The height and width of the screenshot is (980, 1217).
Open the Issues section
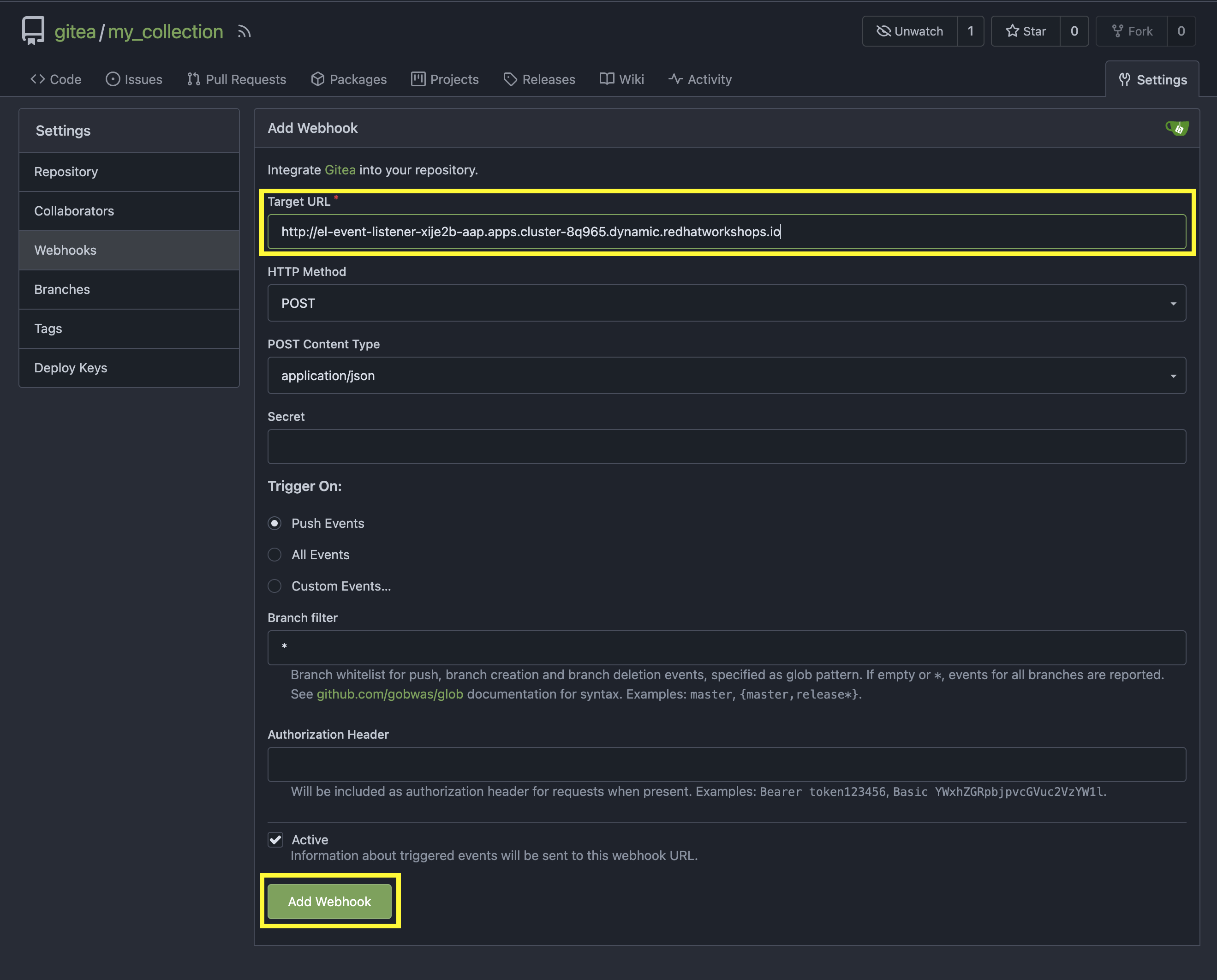pyautogui.click(x=134, y=79)
